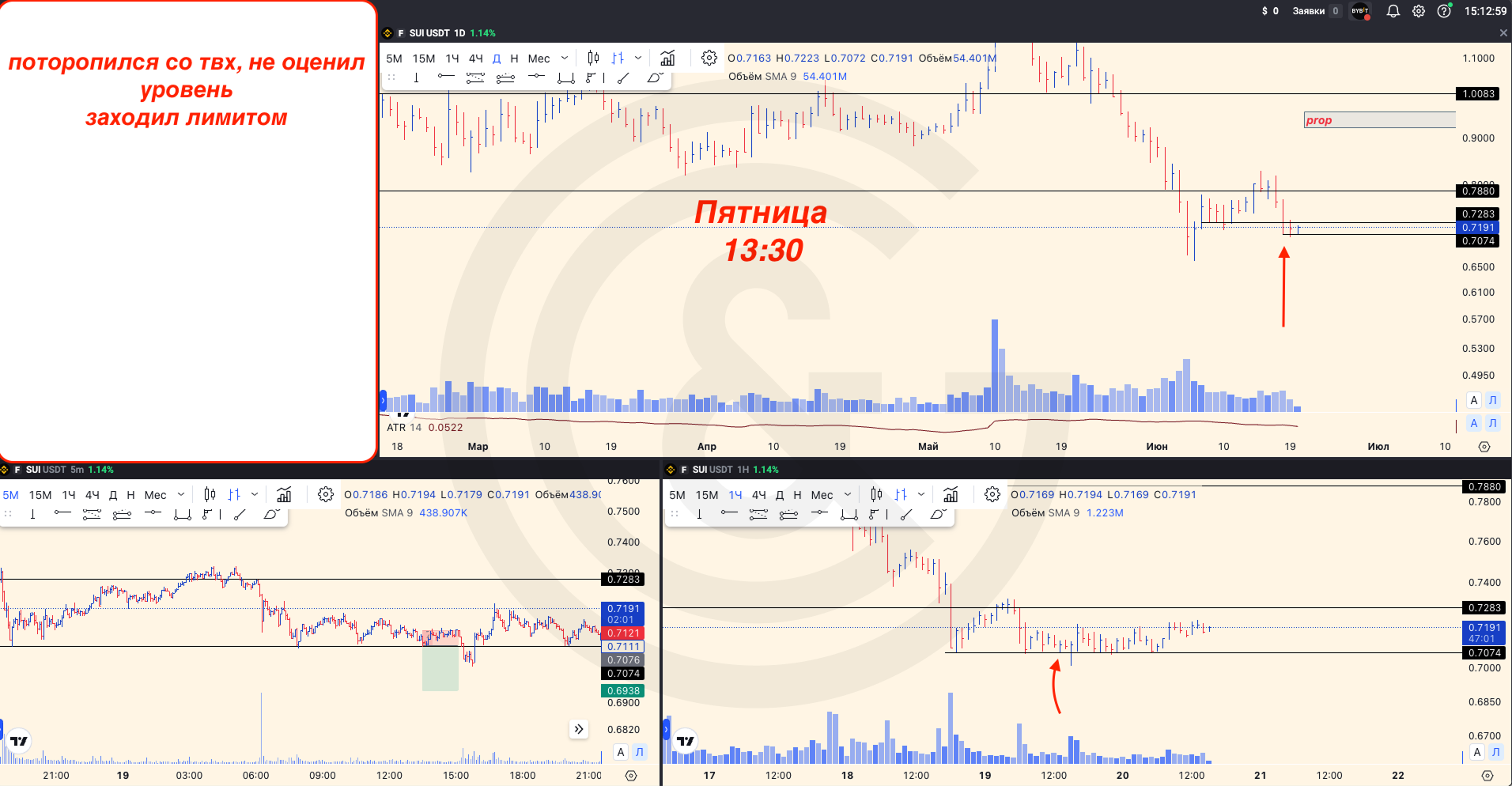Select candlestick type on 5m chart
Screen dimensions: 1512x786
[210, 495]
